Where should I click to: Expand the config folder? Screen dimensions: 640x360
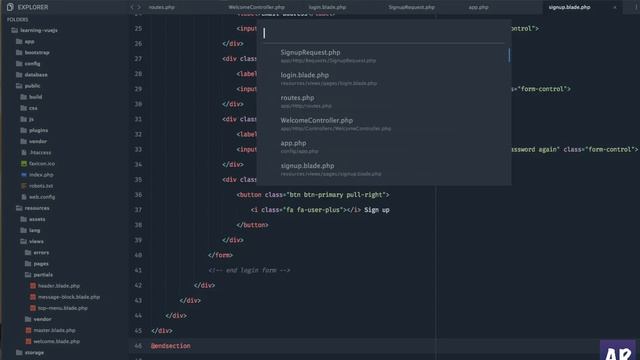click(x=19, y=63)
